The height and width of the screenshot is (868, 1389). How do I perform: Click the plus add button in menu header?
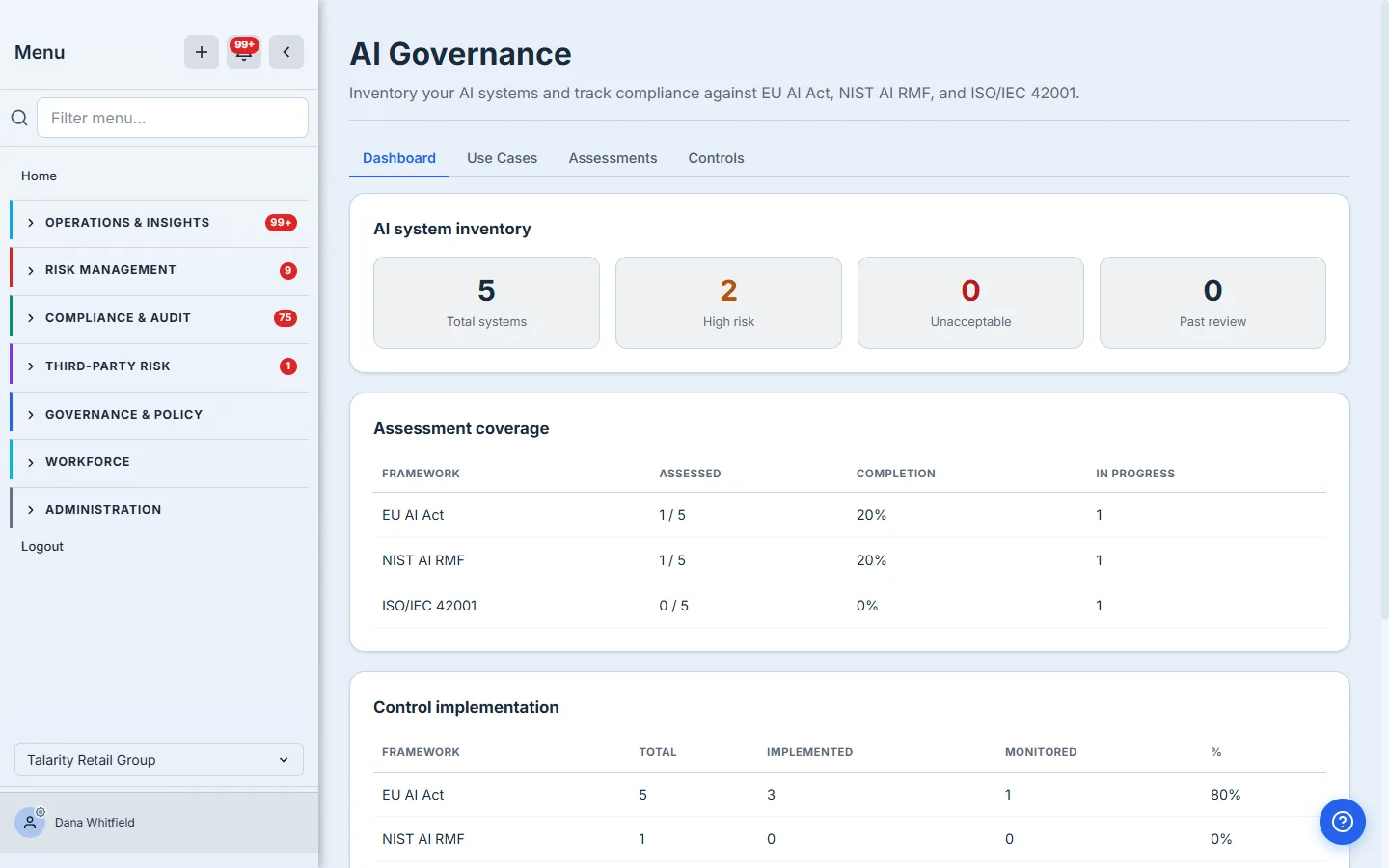point(202,52)
